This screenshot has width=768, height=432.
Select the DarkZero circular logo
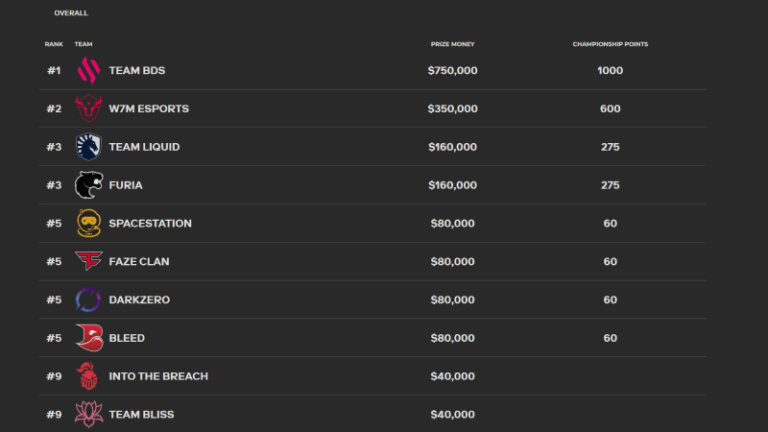pos(88,299)
